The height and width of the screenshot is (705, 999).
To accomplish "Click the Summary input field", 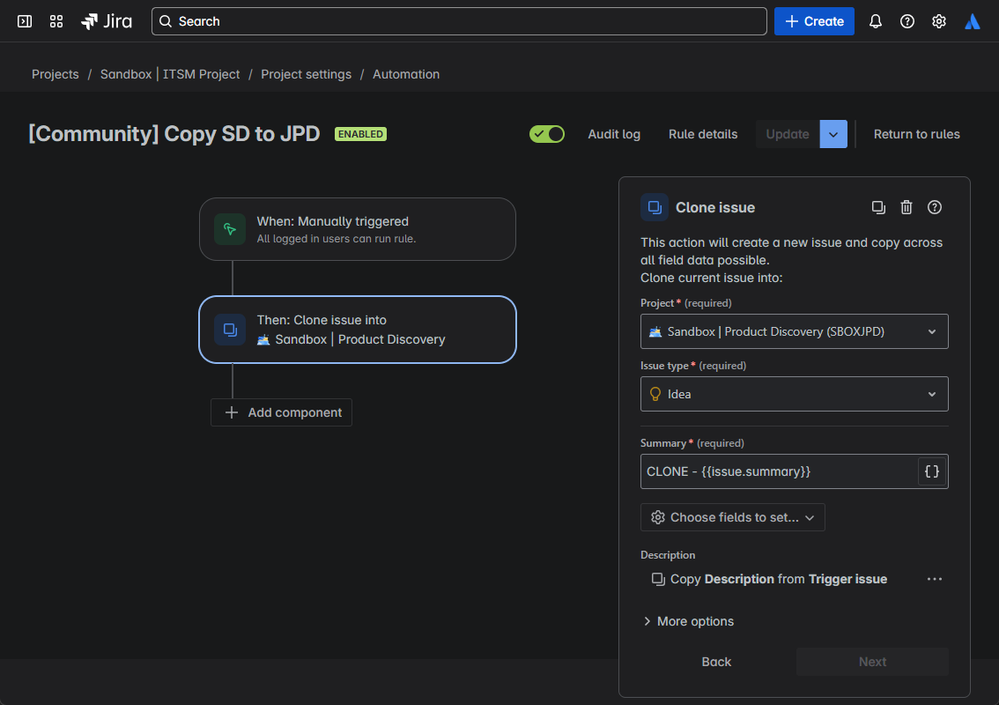I will [778, 471].
